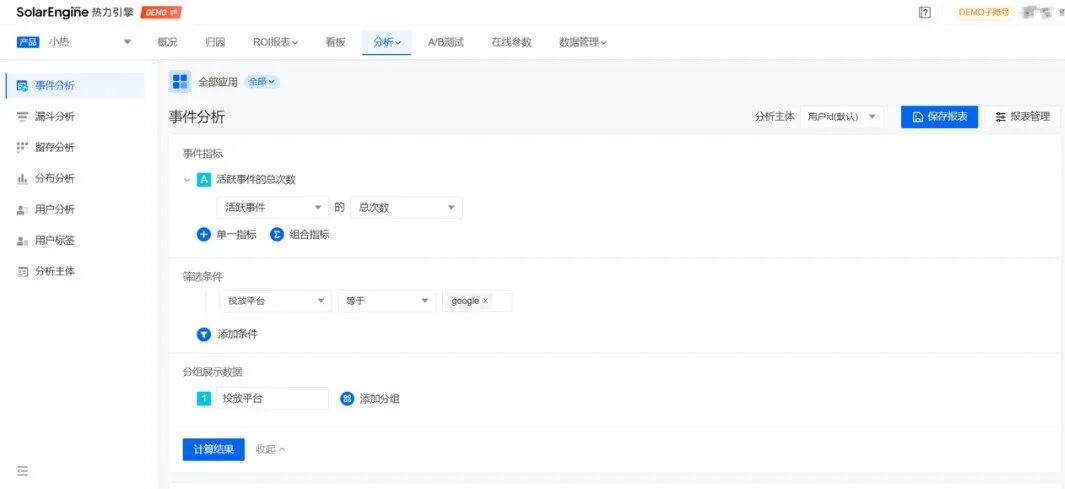Collapse the 活跃事件的总次数 indicator row
This screenshot has width=1065, height=489.
187,179
